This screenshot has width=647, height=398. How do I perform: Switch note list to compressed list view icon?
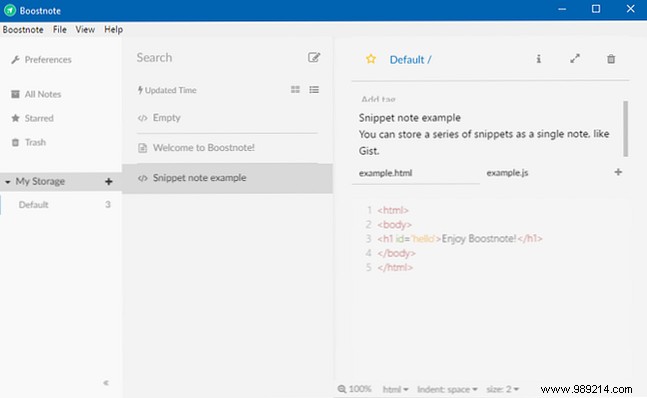click(x=314, y=89)
